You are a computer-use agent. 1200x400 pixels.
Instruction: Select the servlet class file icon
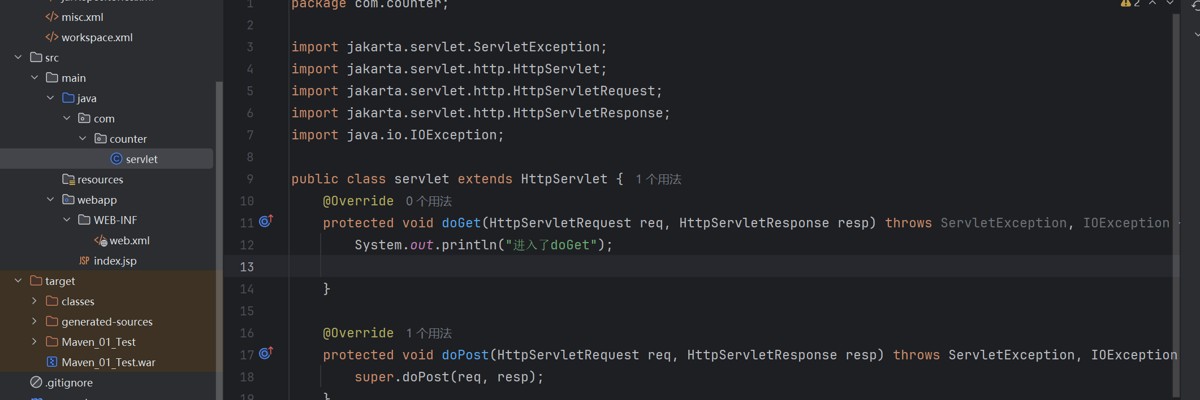(x=116, y=159)
